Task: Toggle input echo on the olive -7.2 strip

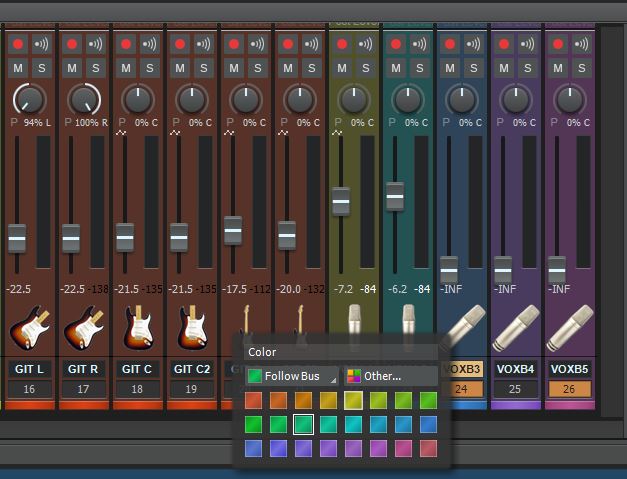Action: click(365, 44)
